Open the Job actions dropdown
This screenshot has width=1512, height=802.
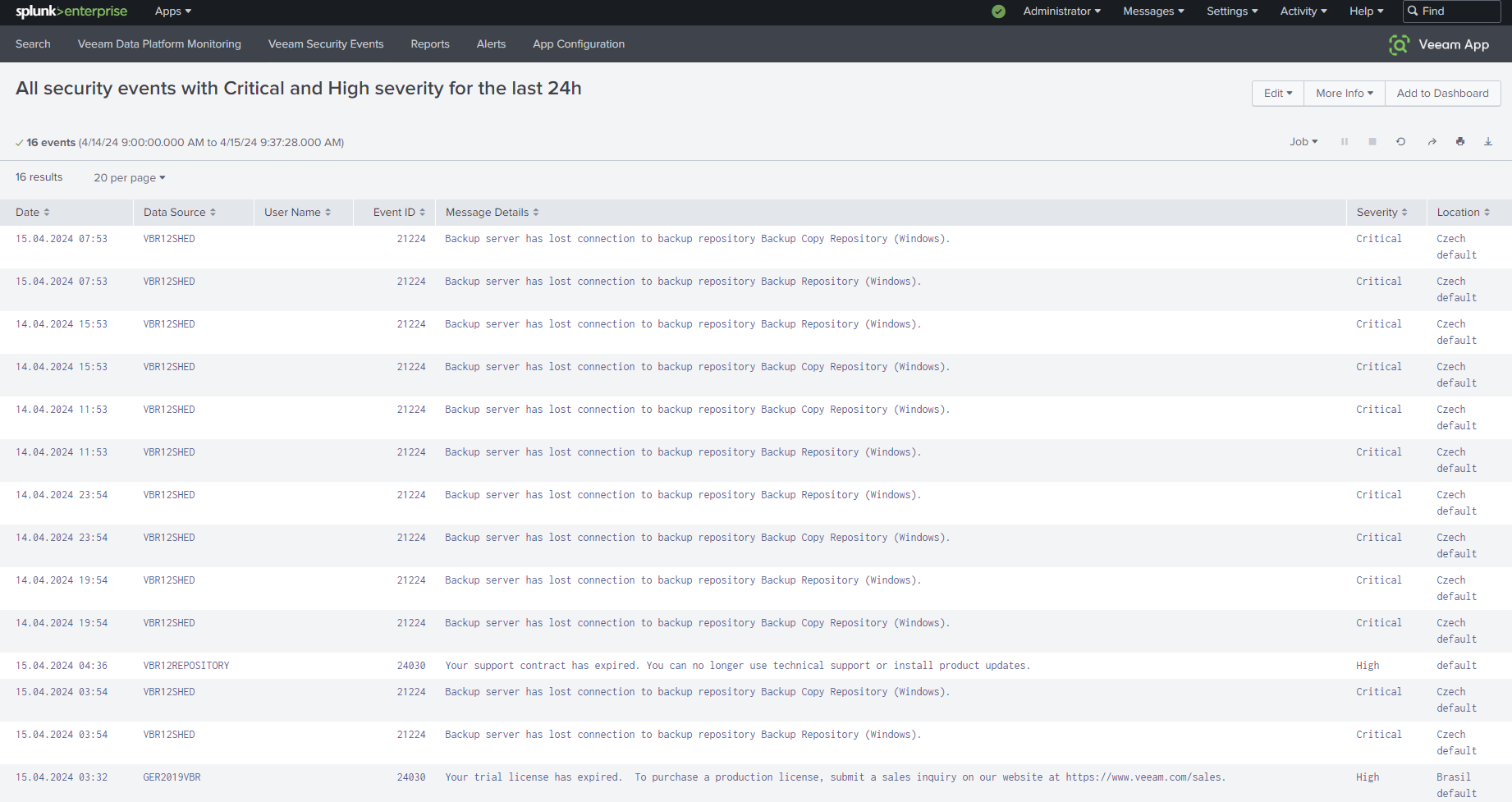coord(1304,142)
